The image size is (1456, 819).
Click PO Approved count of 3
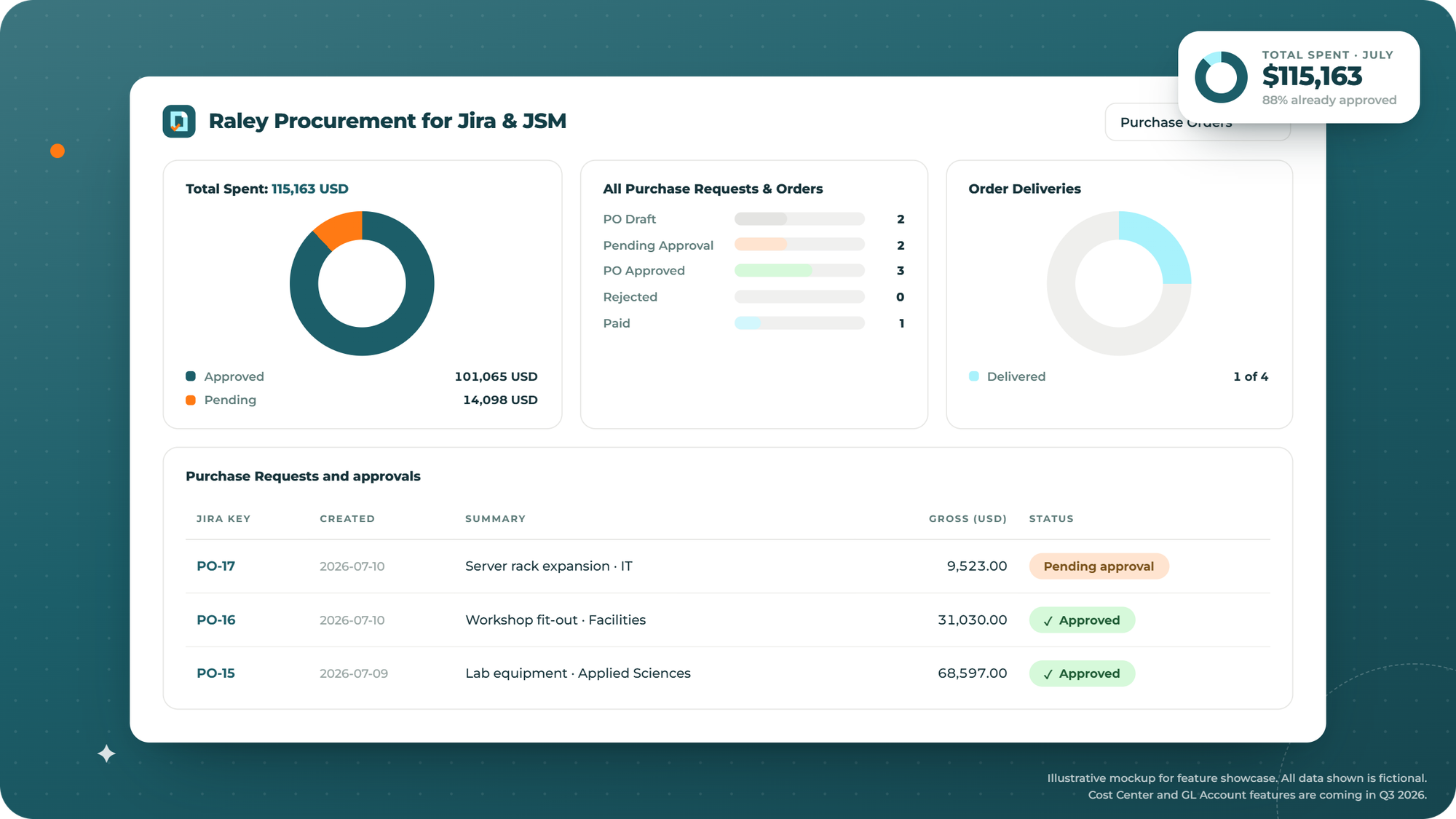click(901, 271)
